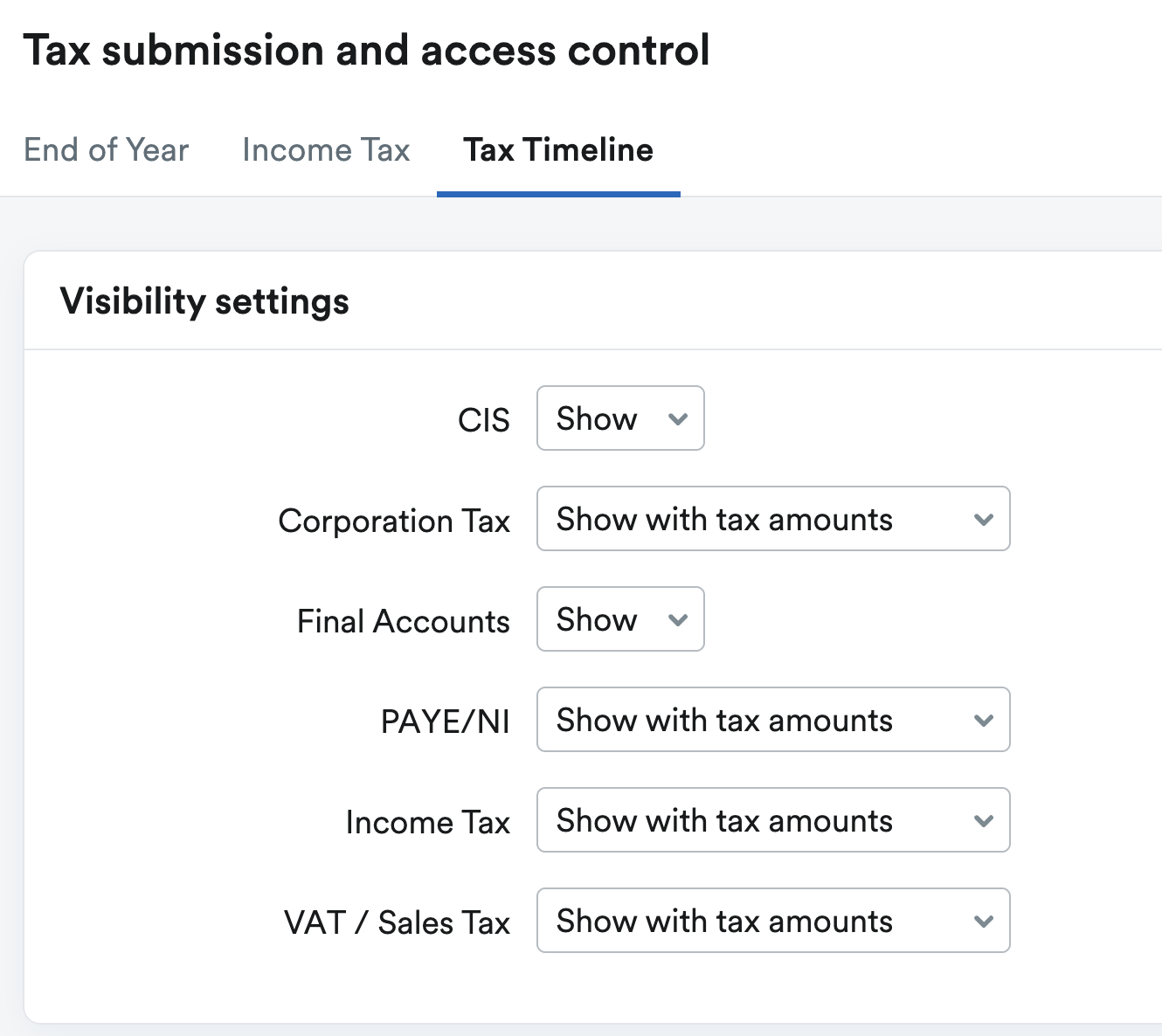Image resolution: width=1162 pixels, height=1036 pixels.
Task: Open the Corporation Tax visibility dropdown
Action: pos(773,519)
